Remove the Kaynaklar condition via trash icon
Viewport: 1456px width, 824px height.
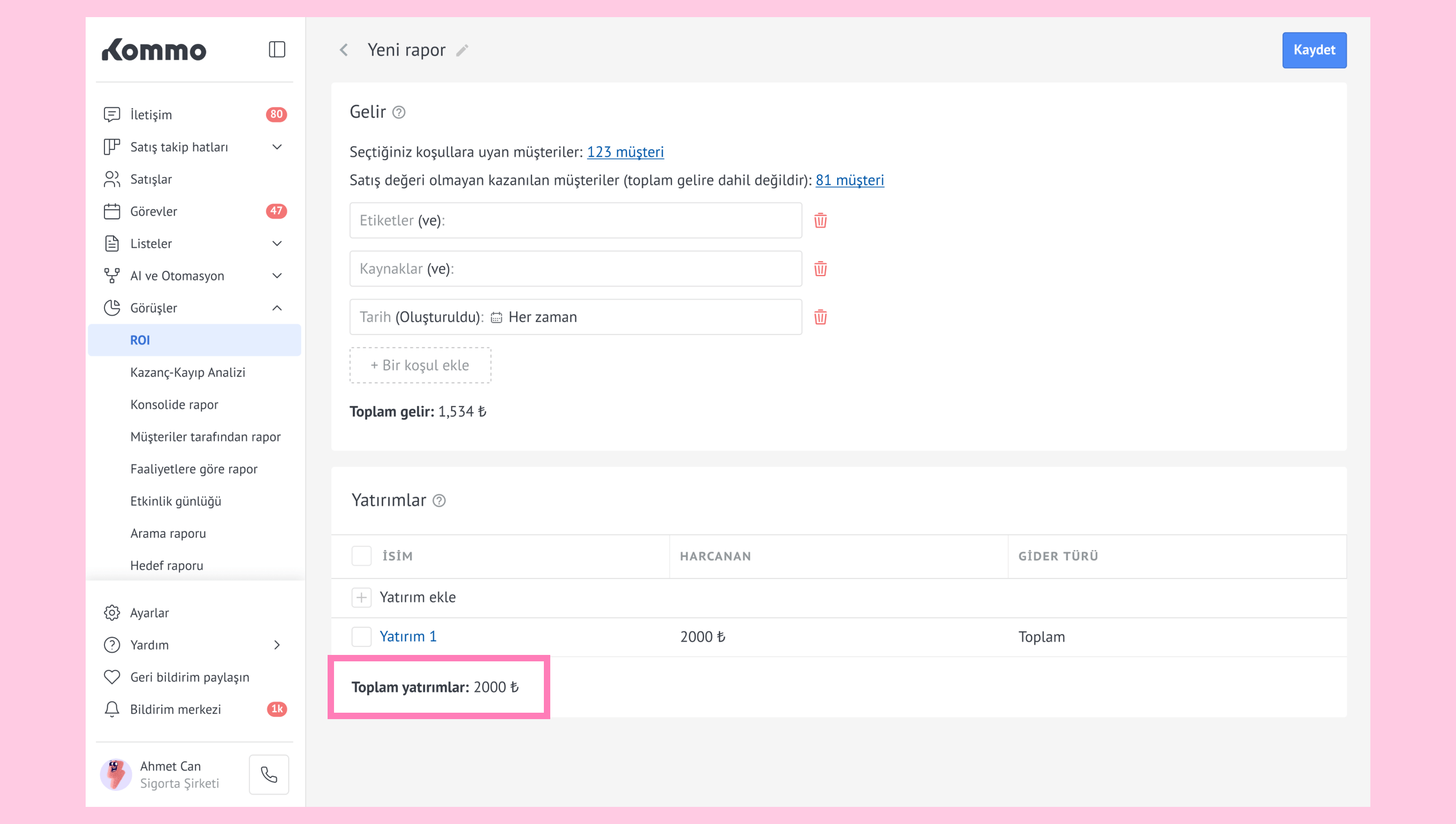820,269
